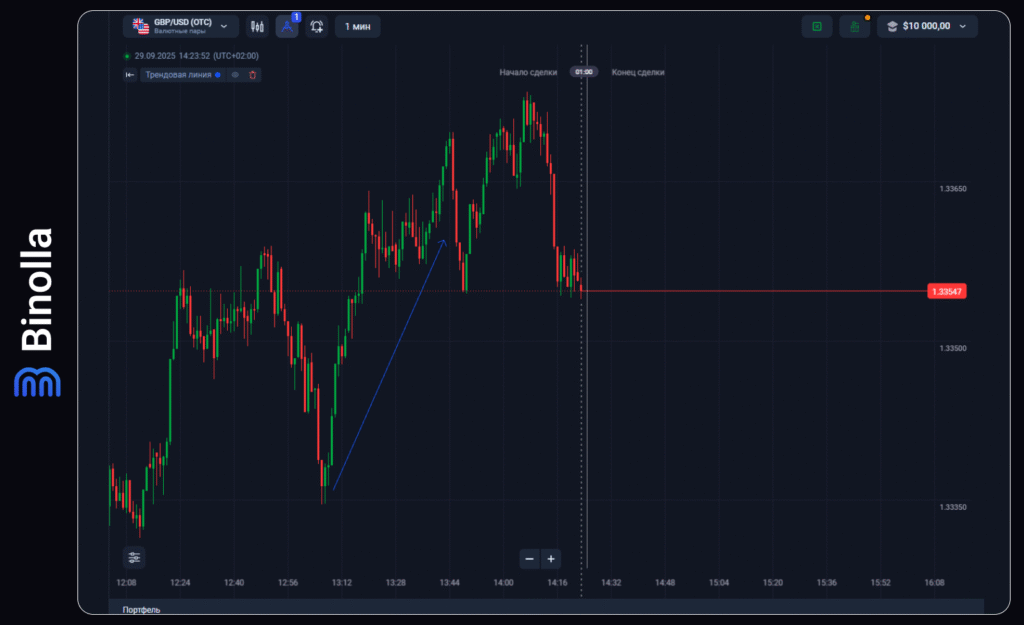Zoom in the chart with plus button
Viewport: 1024px width, 625px height.
coord(551,558)
